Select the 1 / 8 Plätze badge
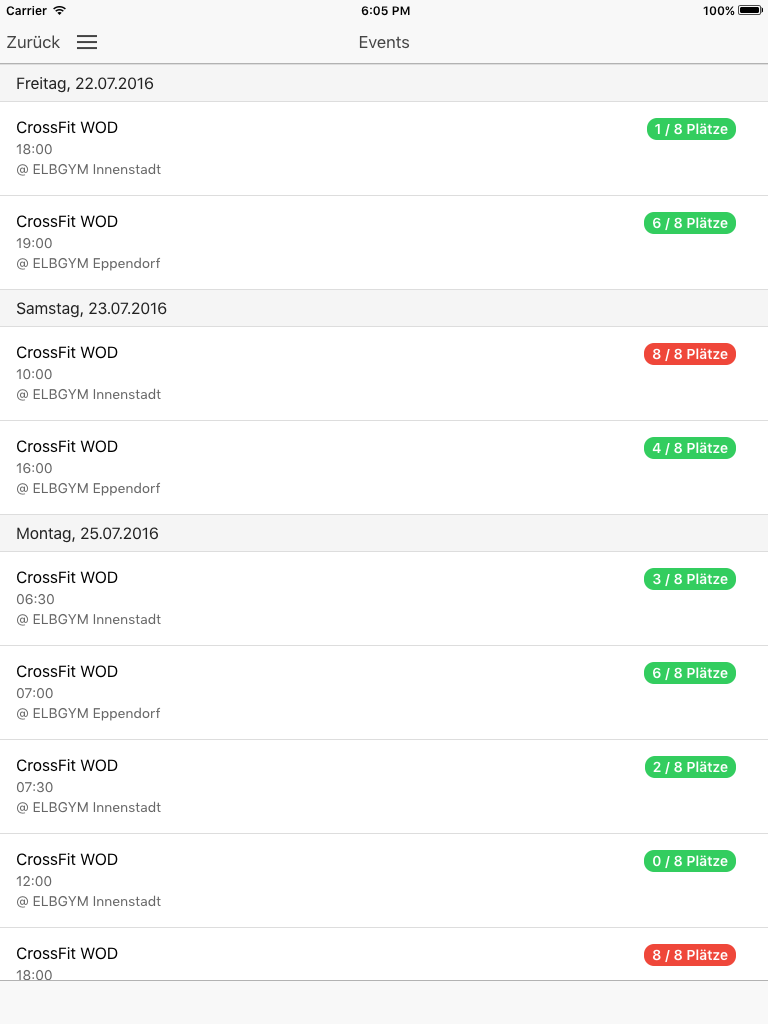The width and height of the screenshot is (768, 1024). pos(691,129)
